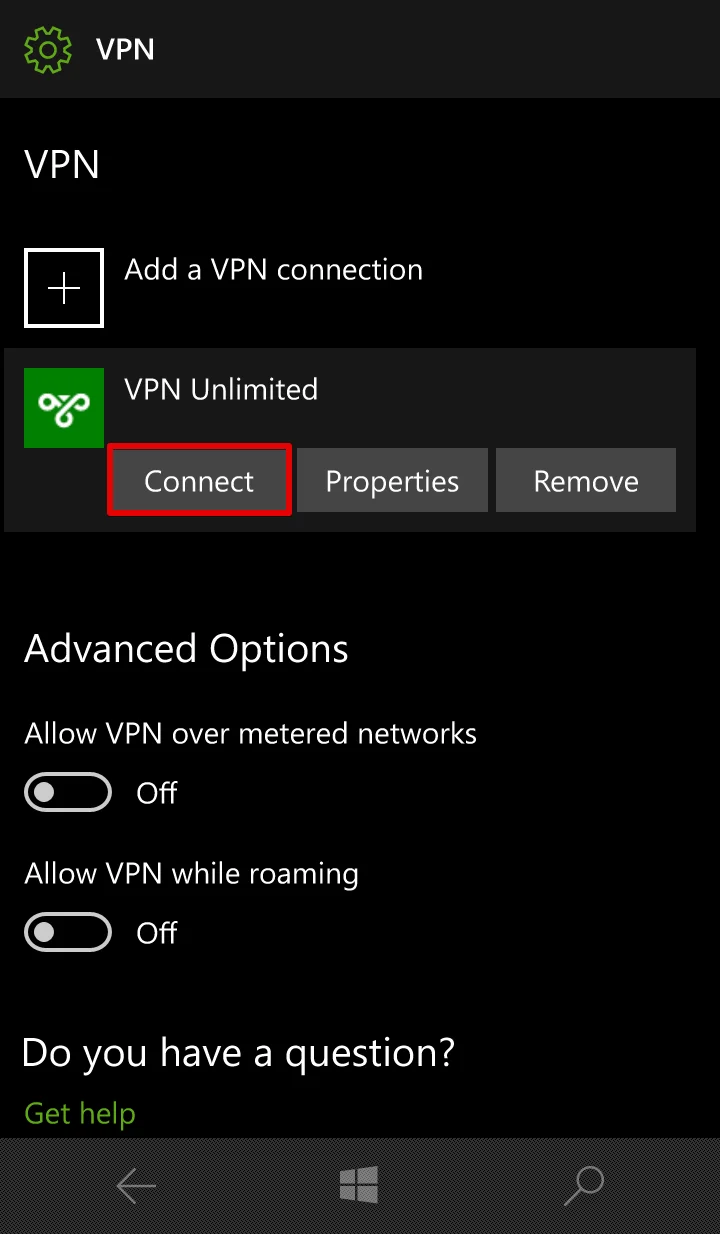Click the Advanced Options heading
This screenshot has width=720, height=1234.
coord(186,649)
